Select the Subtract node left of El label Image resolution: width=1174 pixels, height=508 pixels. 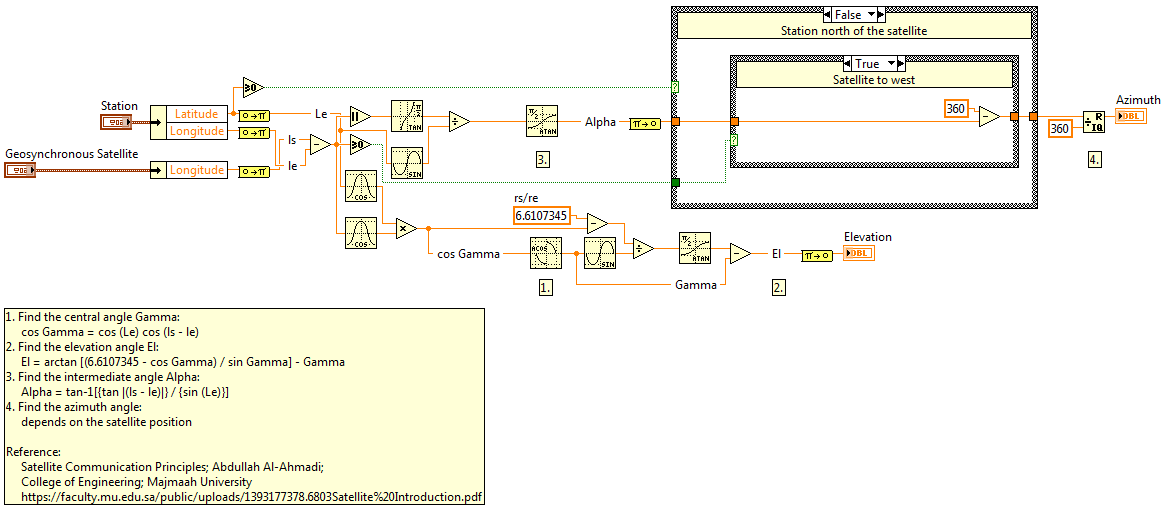point(740,254)
